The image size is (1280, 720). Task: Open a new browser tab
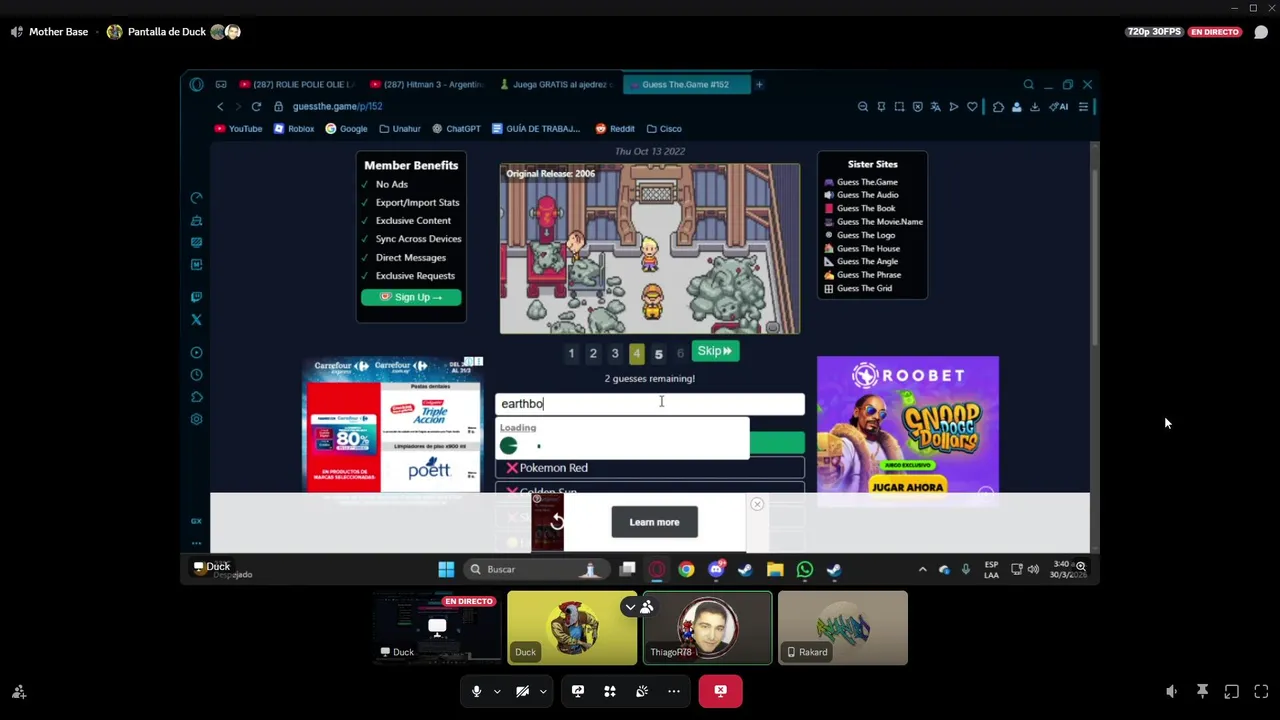[x=759, y=85]
